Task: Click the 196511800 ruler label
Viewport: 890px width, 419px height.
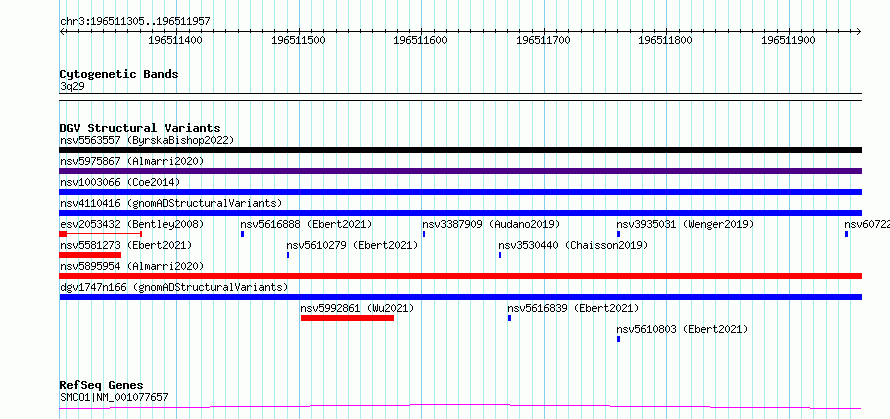Action: click(x=665, y=40)
